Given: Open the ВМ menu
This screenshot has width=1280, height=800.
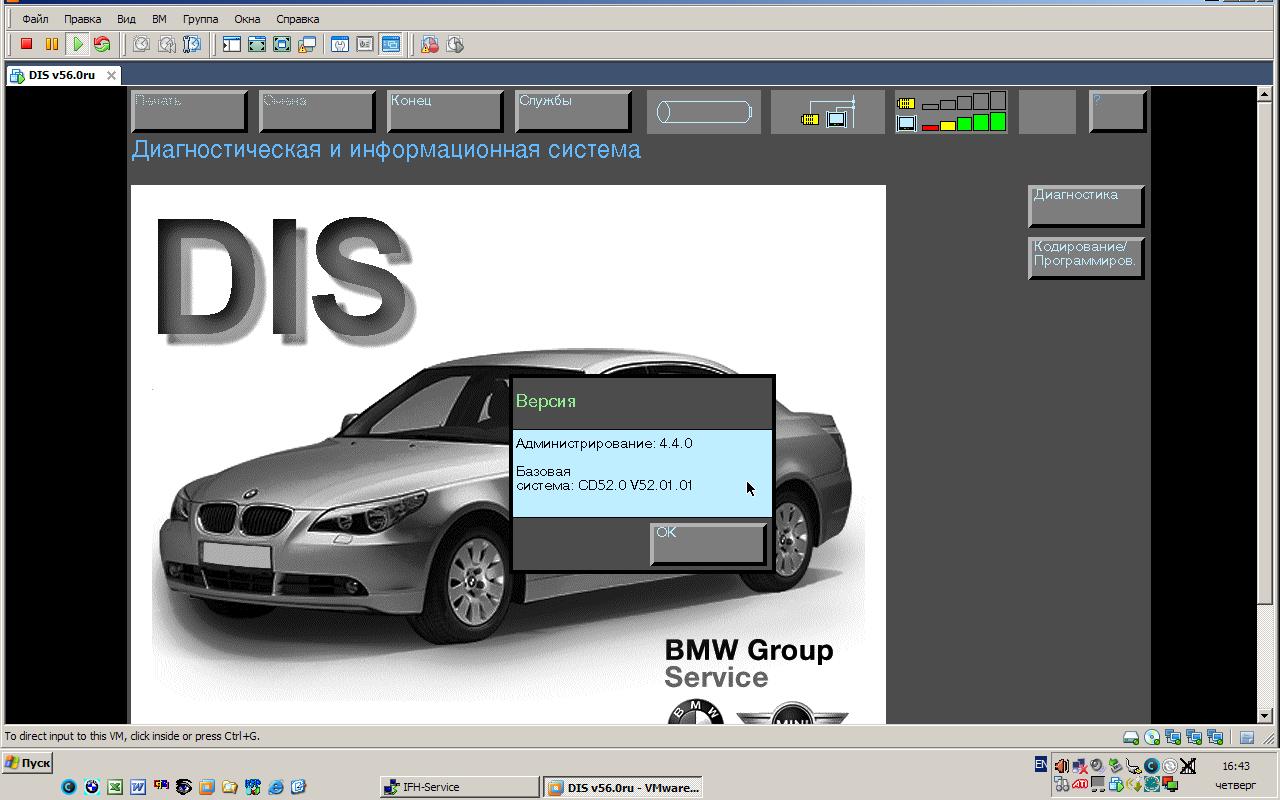Looking at the screenshot, I should pyautogui.click(x=159, y=19).
